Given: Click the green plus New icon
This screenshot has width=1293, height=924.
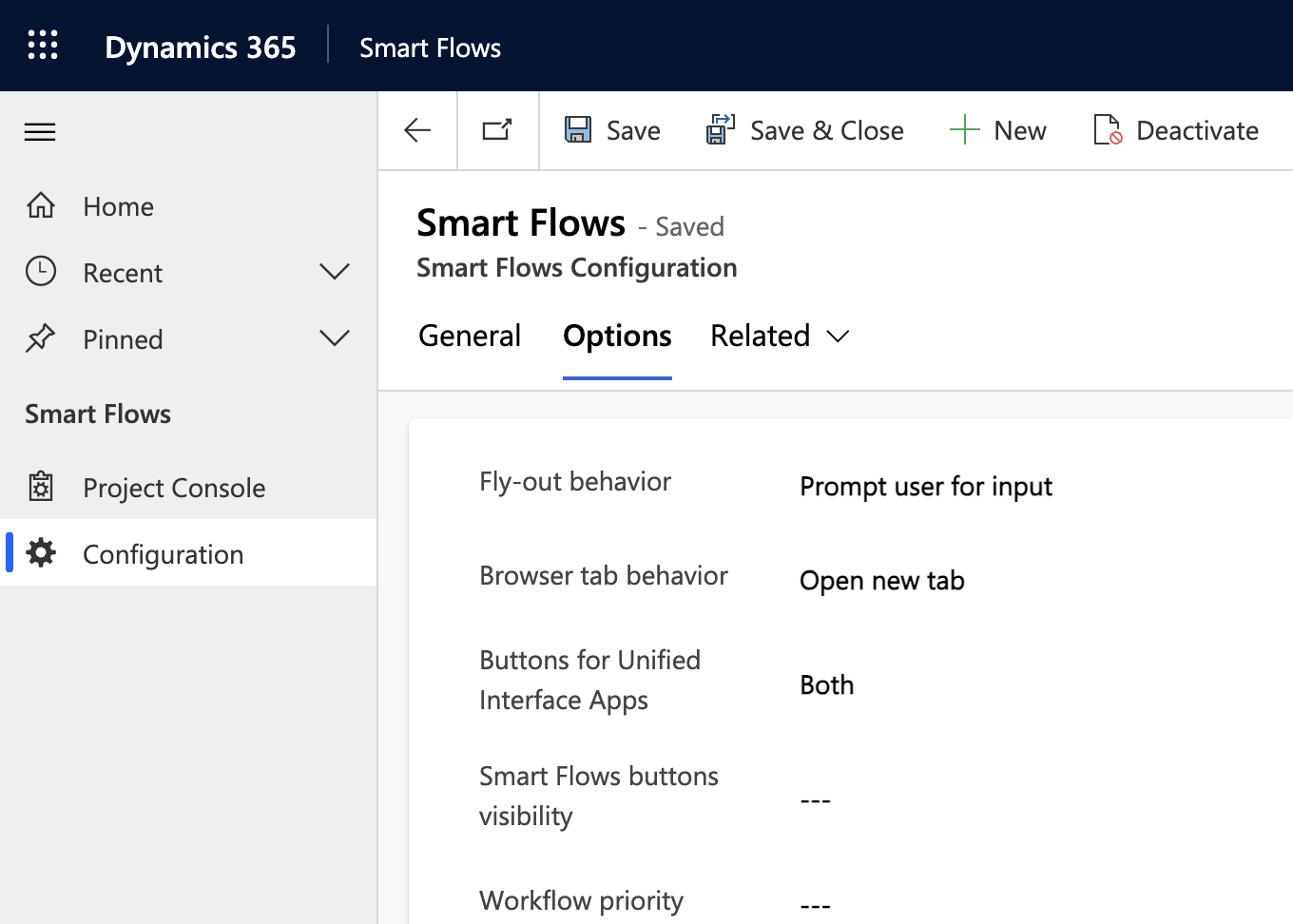Looking at the screenshot, I should tap(964, 129).
